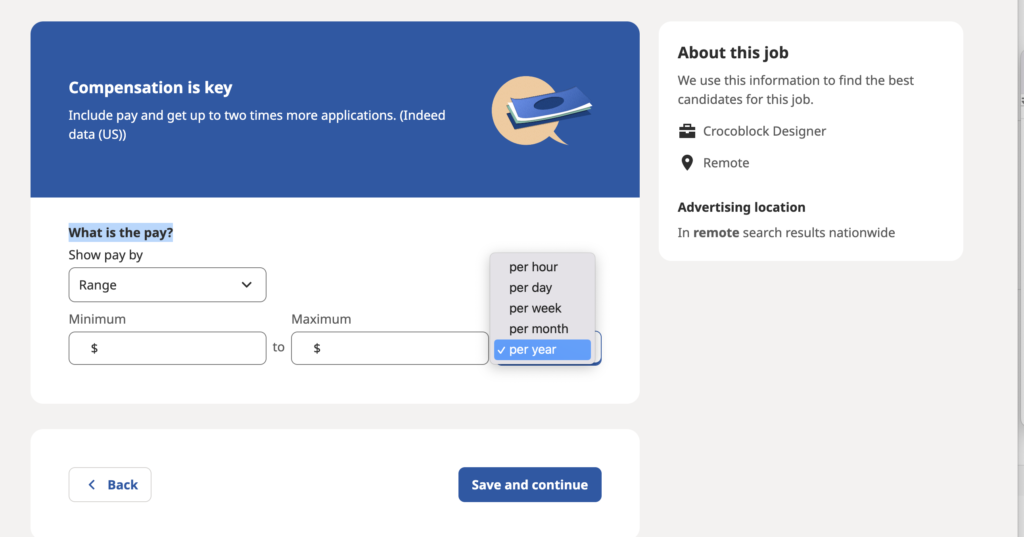This screenshot has width=1024, height=537.
Task: Click the Advertising location heading
Action: (x=741, y=207)
